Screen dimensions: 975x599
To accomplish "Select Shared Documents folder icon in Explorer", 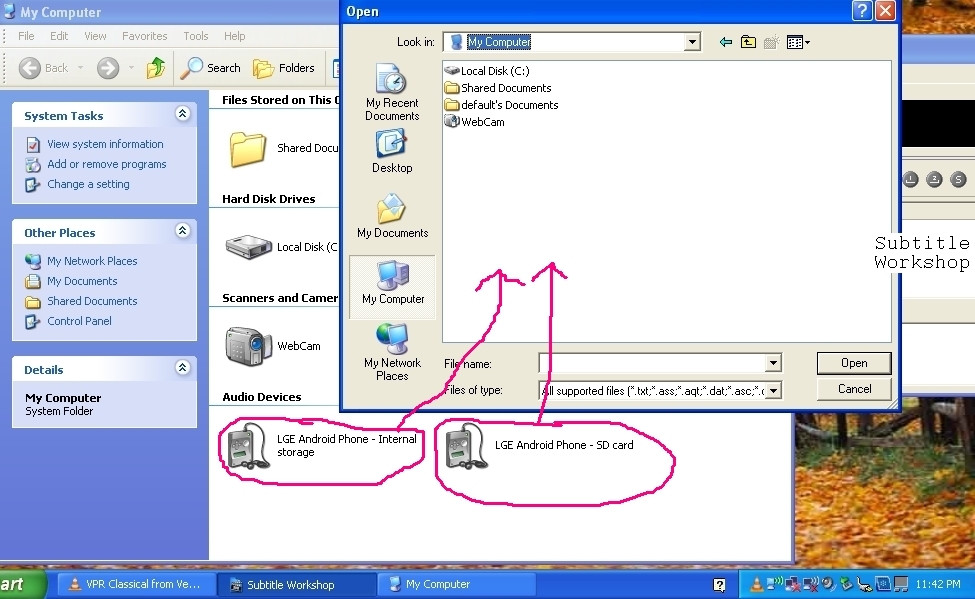I will tap(247, 149).
